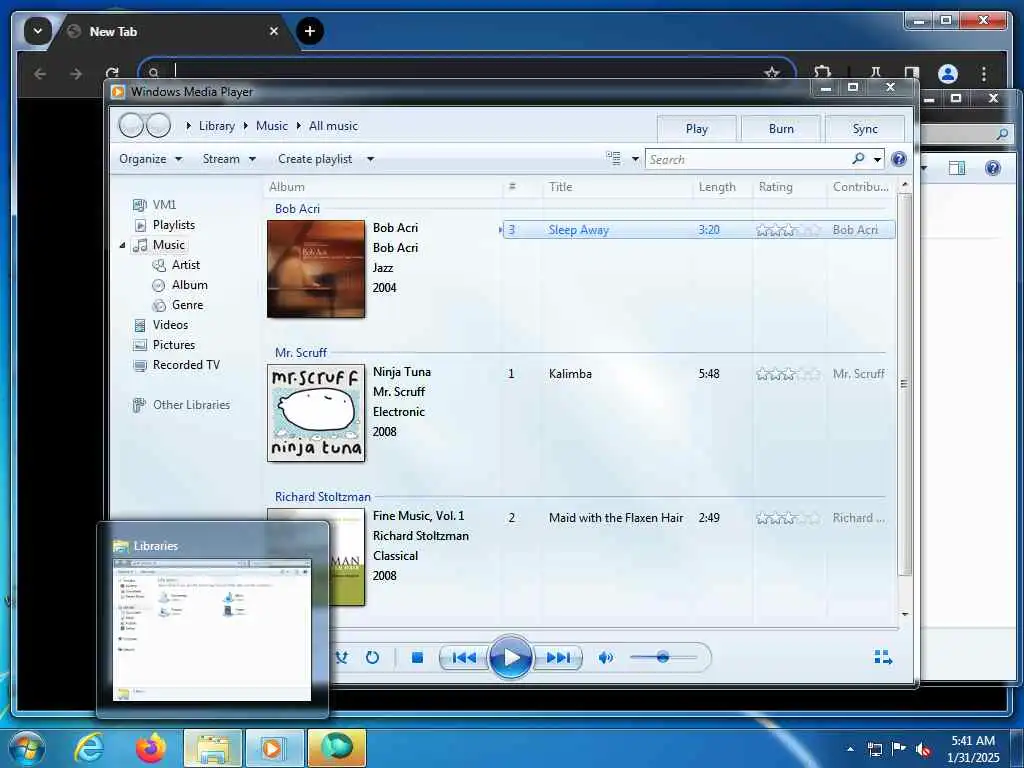Open the Organize menu

150,159
